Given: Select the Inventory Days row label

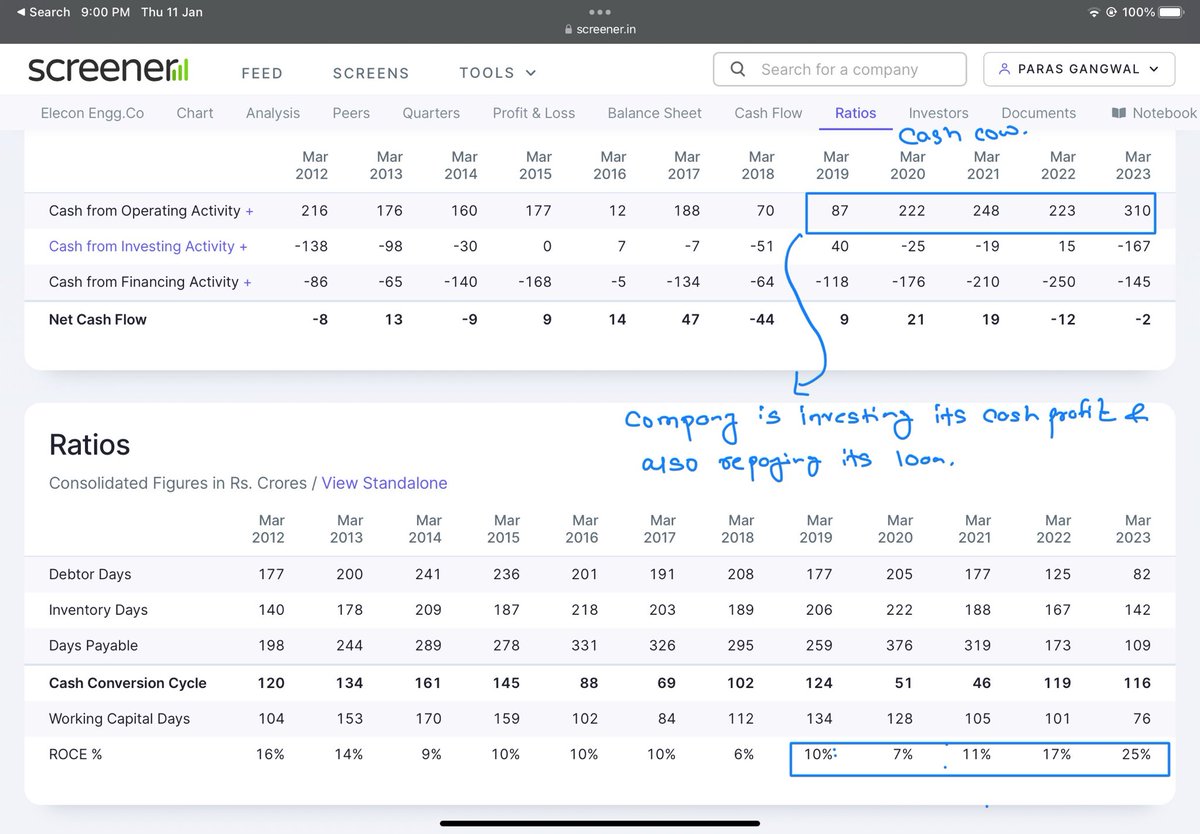Looking at the screenshot, I should (98, 610).
